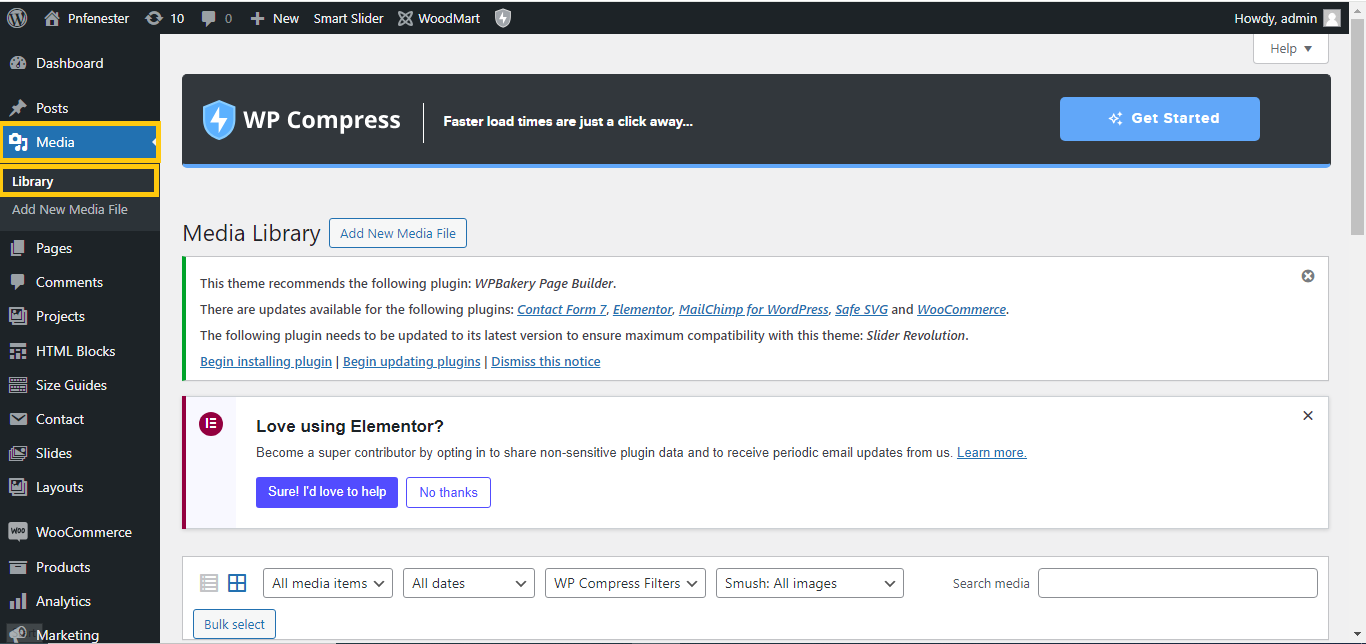The image size is (1366, 644).
Task: Open the All dates dropdown
Action: click(468, 583)
